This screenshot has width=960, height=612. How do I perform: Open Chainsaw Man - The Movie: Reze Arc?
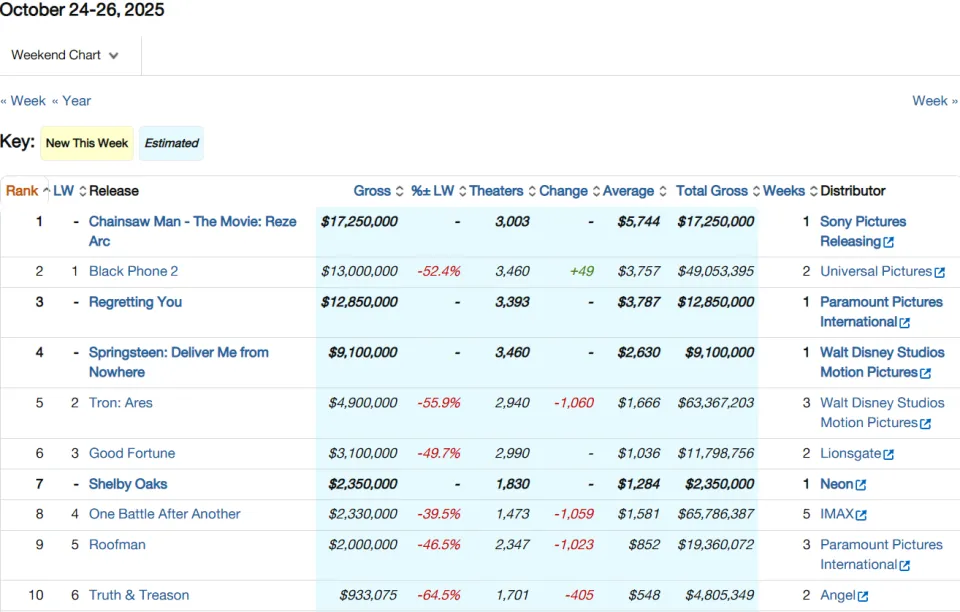pyautogui.click(x=192, y=231)
